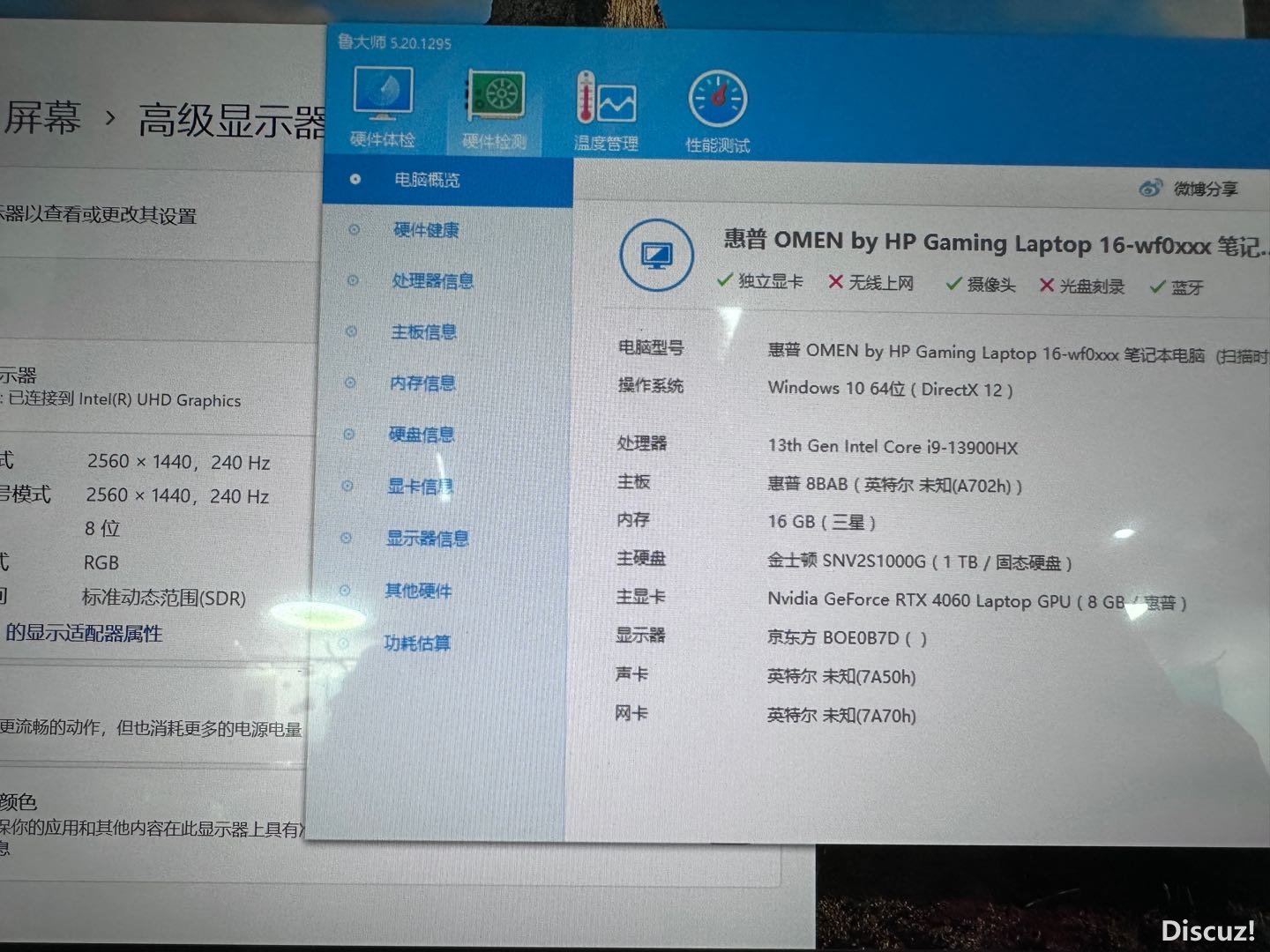
Task: Click memory value 16 GB ( 三星 )
Action: 822,522
